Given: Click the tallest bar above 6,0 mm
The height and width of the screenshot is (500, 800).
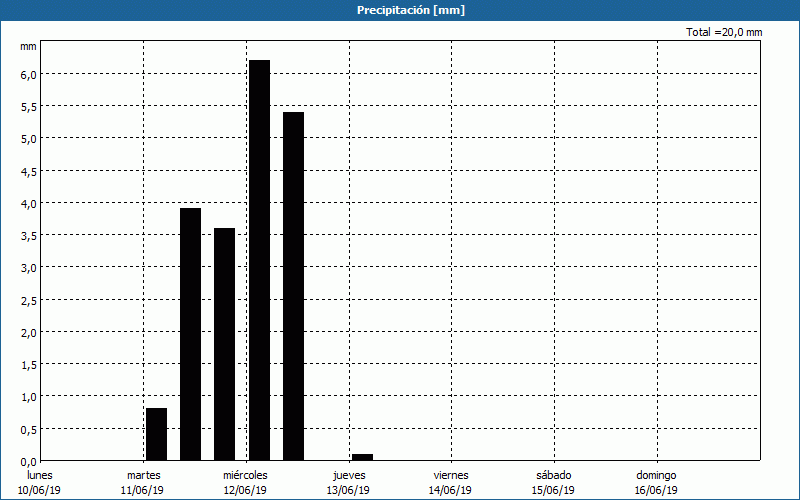Looking at the screenshot, I should pos(259,260).
